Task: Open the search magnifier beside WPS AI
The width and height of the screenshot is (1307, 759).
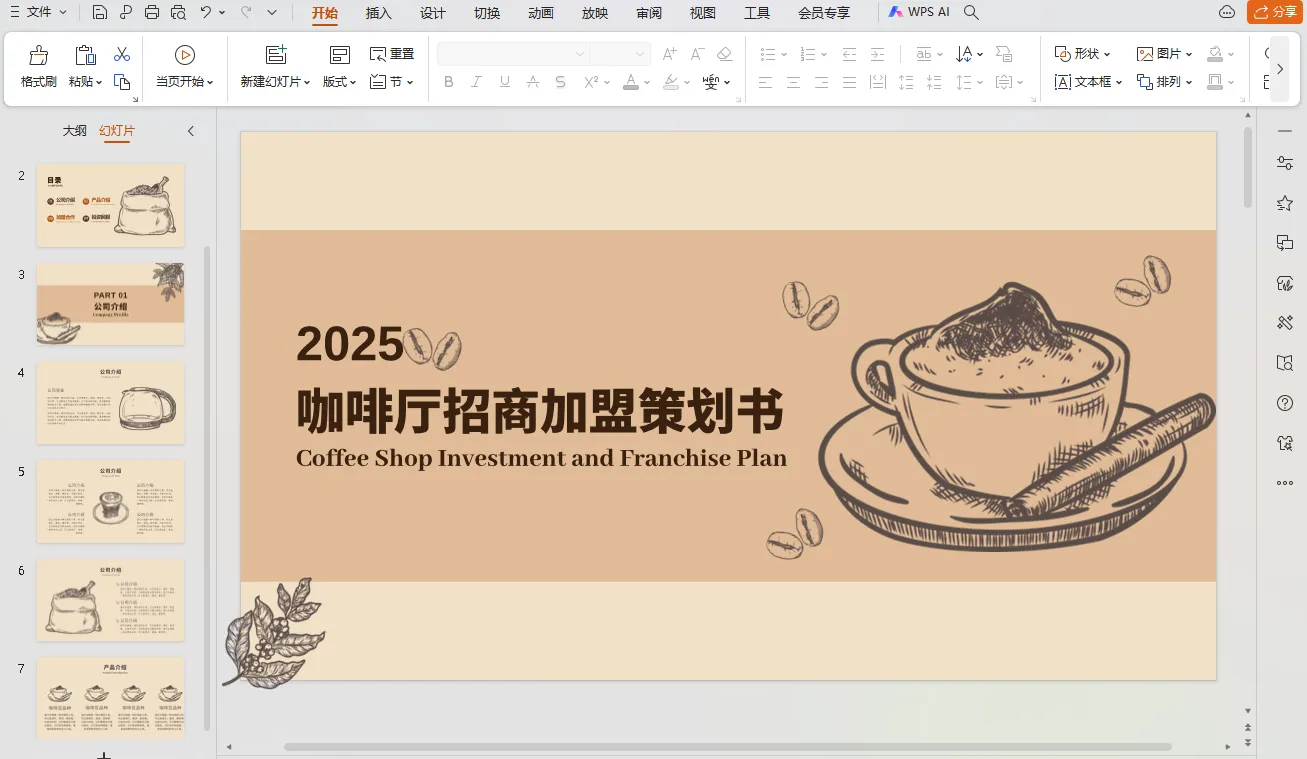Action: pos(971,12)
